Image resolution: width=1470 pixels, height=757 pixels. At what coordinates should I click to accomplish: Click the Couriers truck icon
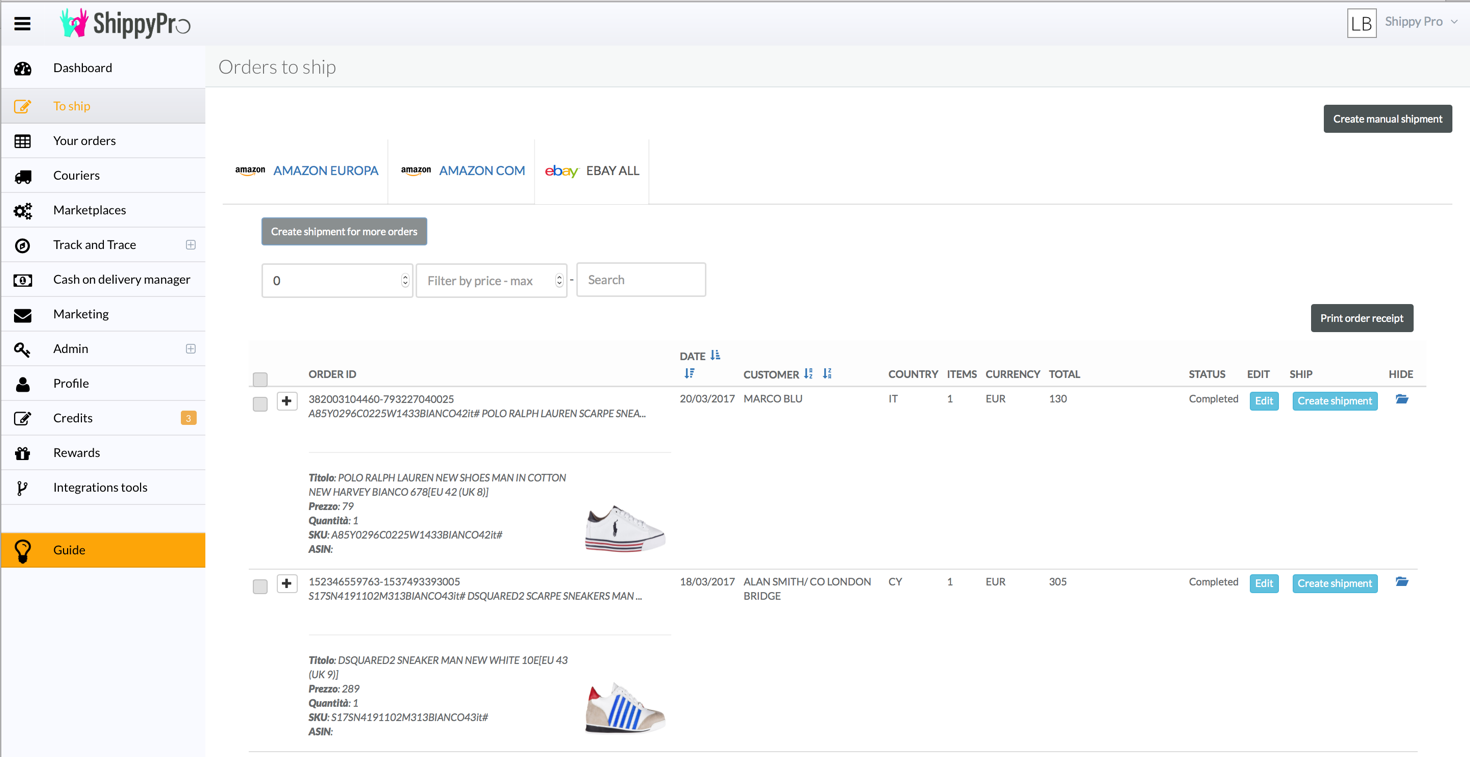pos(23,176)
